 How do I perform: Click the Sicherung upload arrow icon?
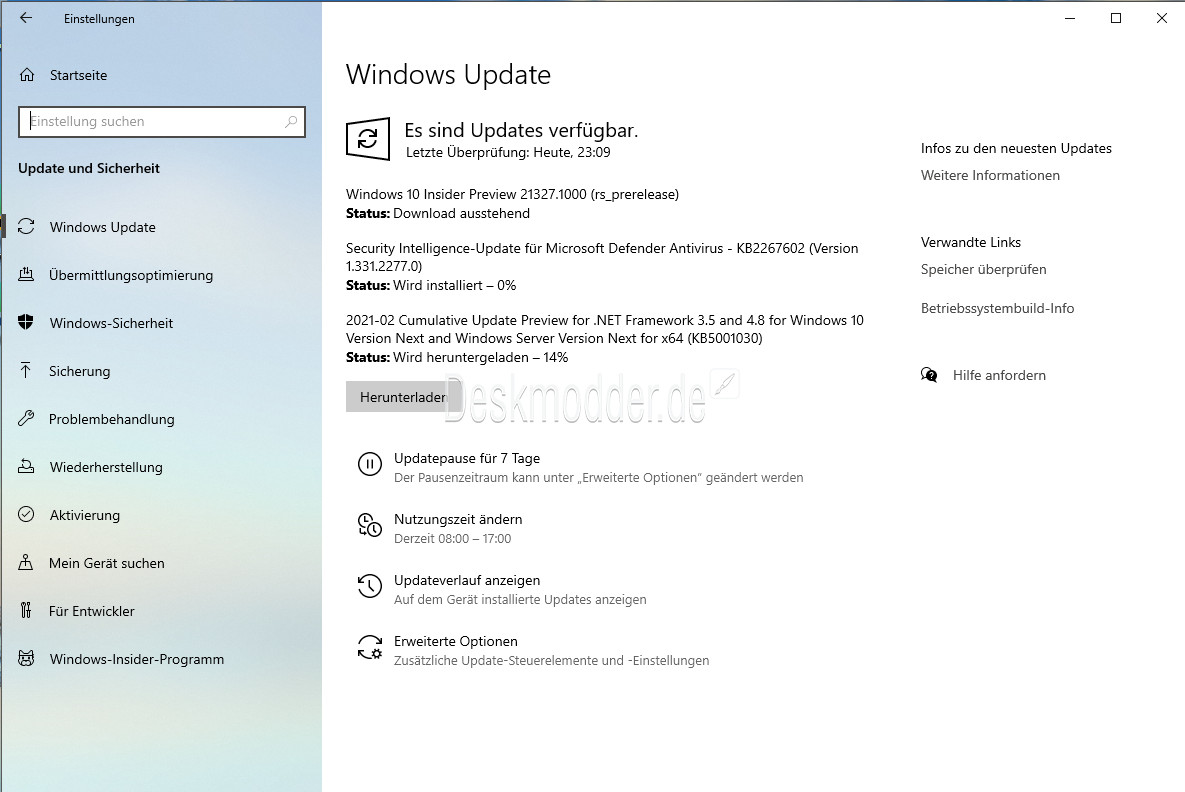pyautogui.click(x=26, y=370)
